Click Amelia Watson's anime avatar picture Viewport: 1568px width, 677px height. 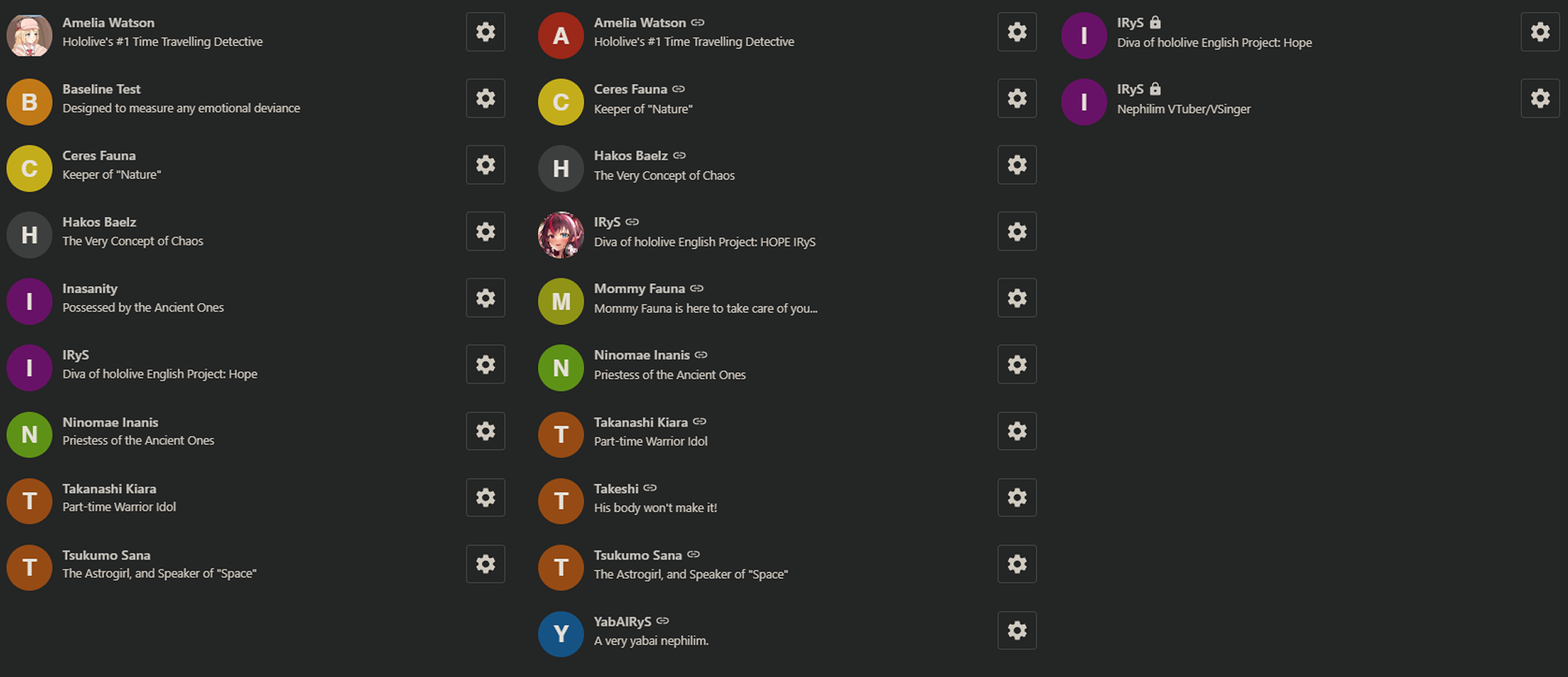point(29,35)
